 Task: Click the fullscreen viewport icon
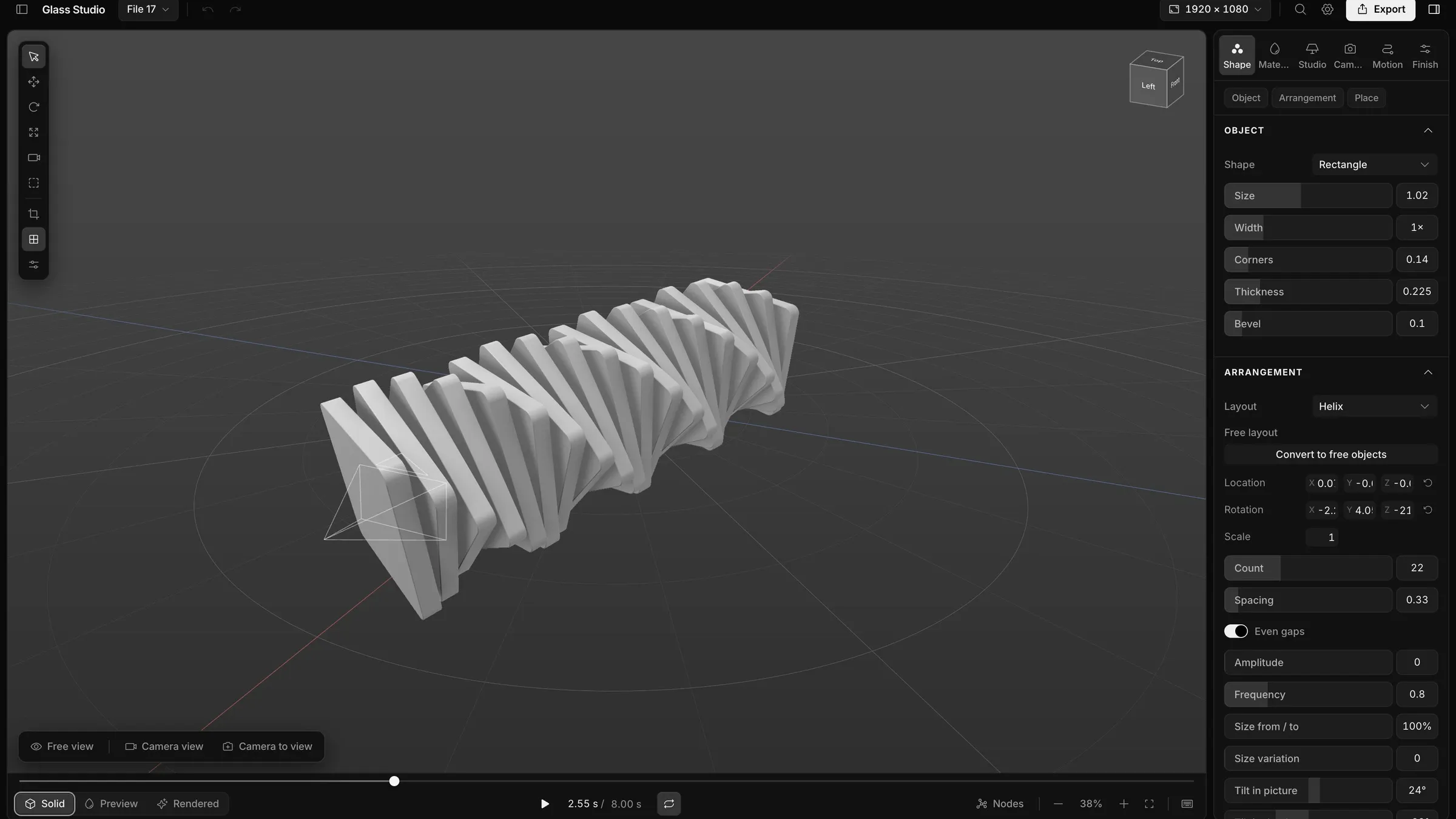[x=1149, y=804]
